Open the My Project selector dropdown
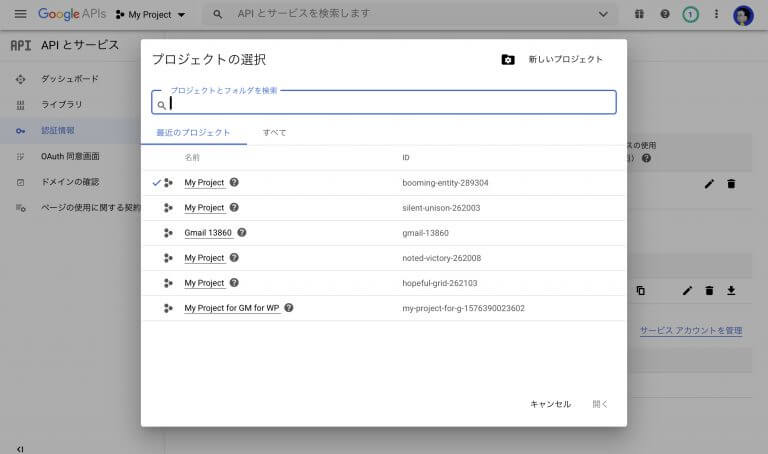The height and width of the screenshot is (454, 768). point(150,15)
